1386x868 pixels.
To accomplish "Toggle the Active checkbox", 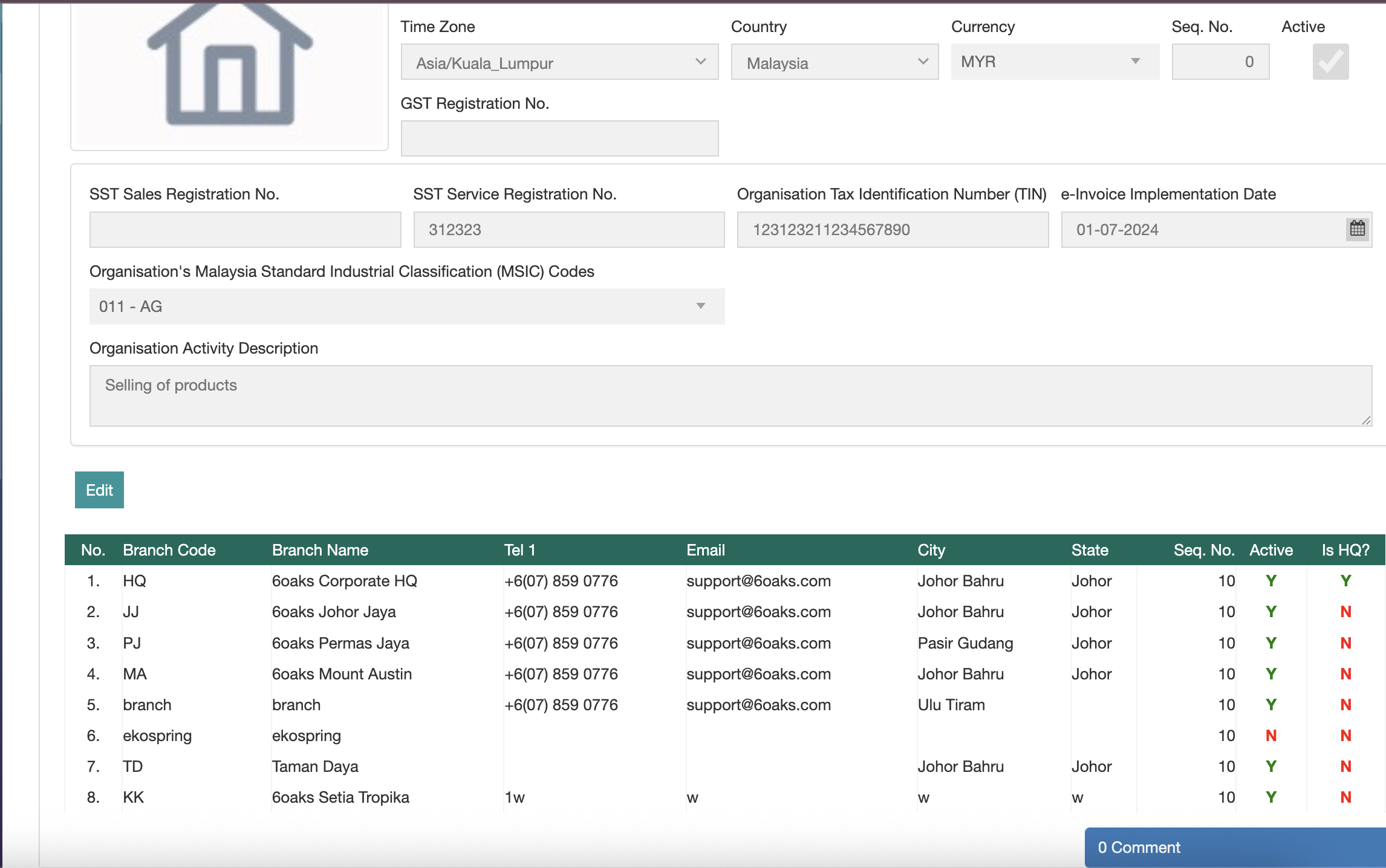I will 1330,62.
